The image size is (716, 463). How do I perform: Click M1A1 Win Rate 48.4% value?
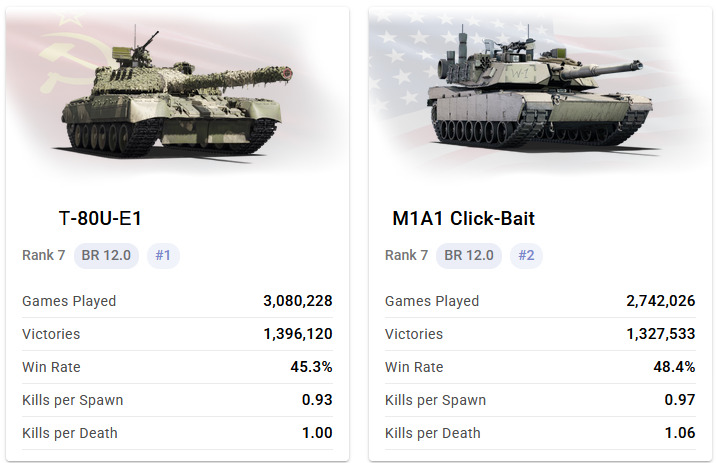point(674,367)
